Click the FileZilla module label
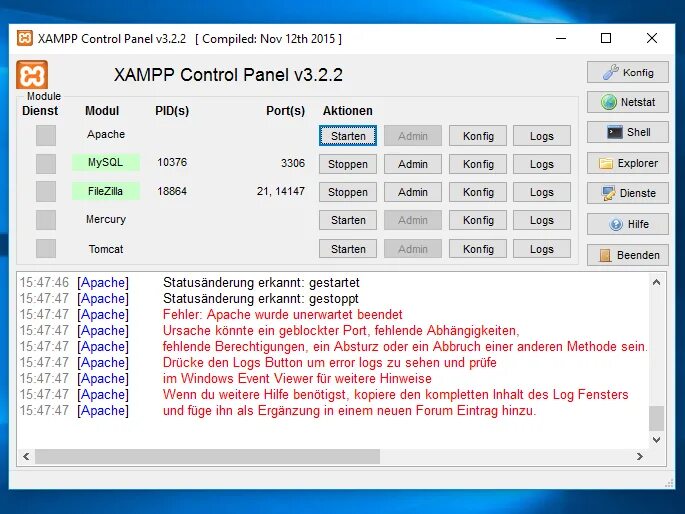This screenshot has height=514, width=685. click(x=106, y=191)
